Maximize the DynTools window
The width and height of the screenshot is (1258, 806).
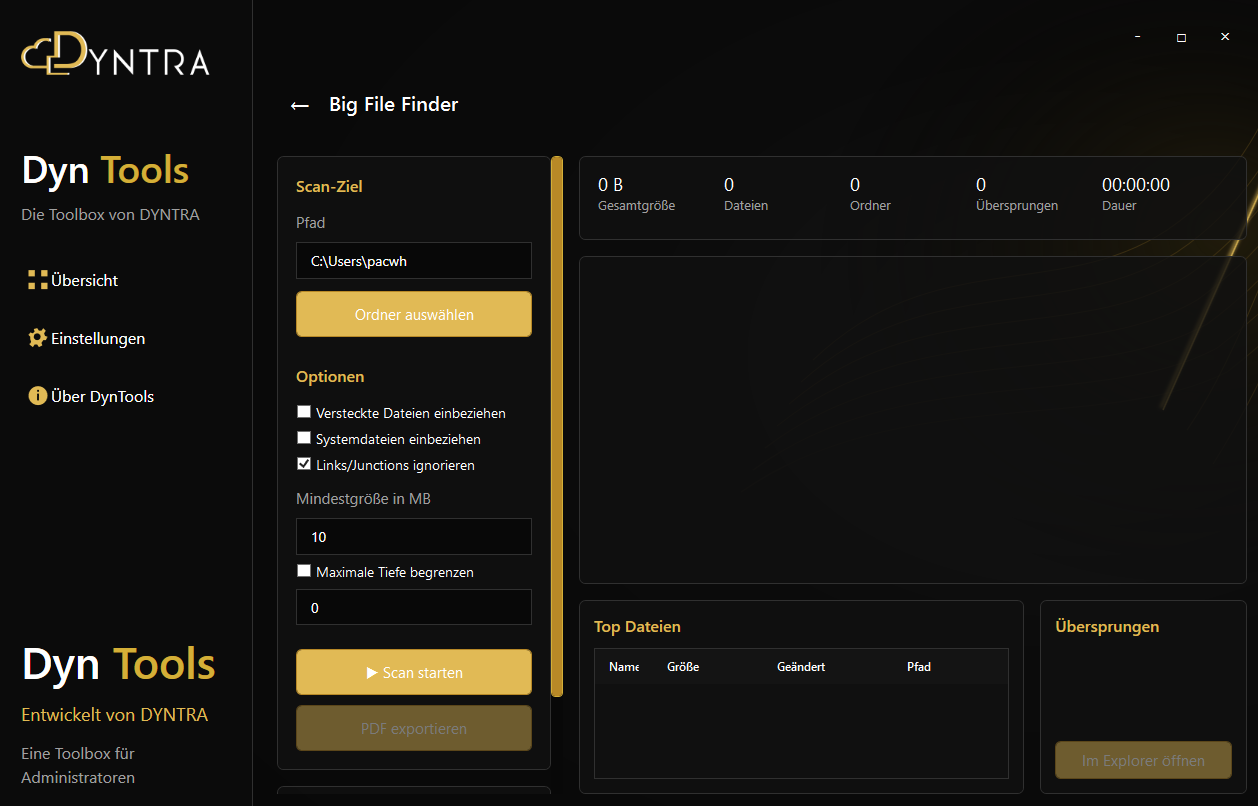1181,37
